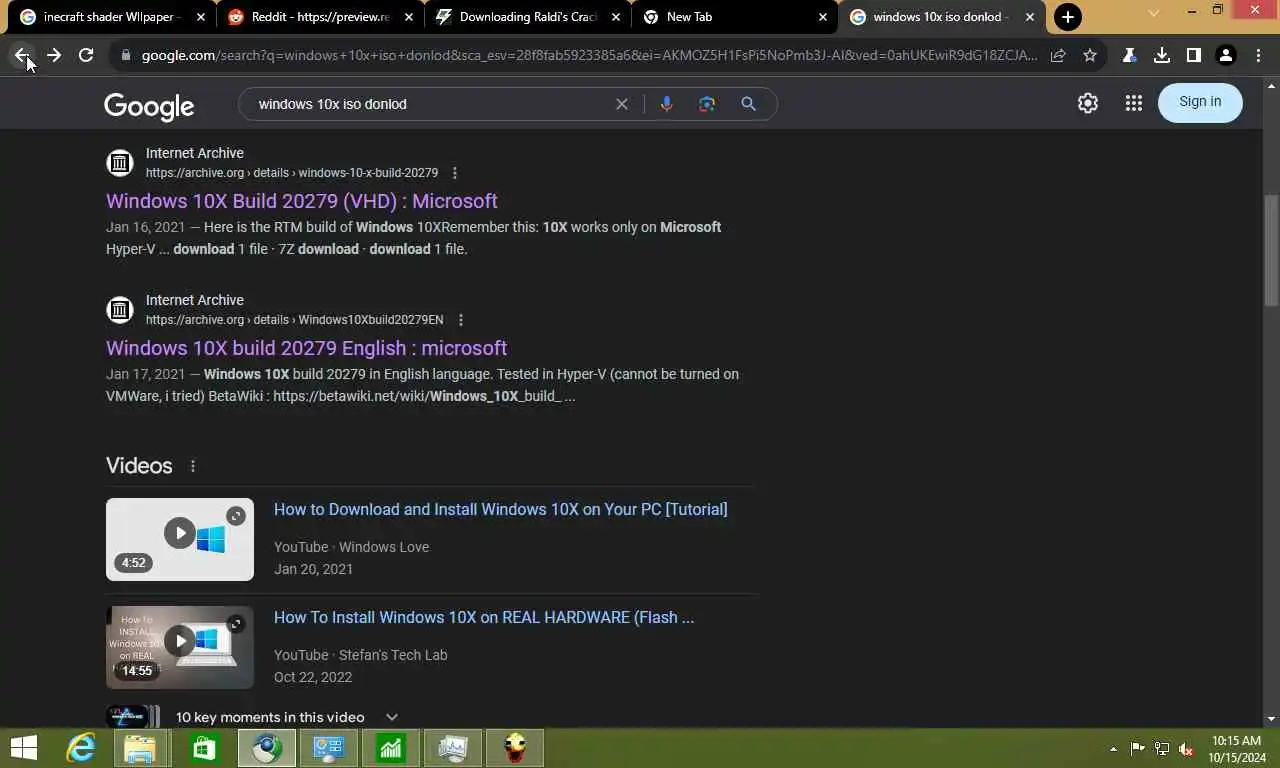Go forward with the browser forward arrow
Image resolution: width=1280 pixels, height=768 pixels.
click(54, 56)
